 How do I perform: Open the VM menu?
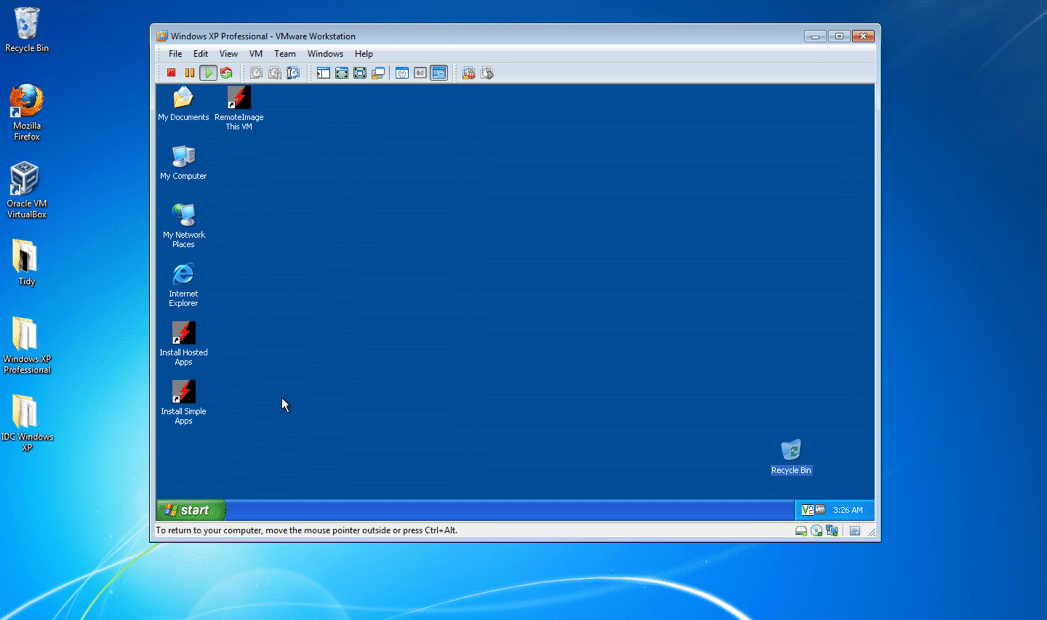coord(256,54)
